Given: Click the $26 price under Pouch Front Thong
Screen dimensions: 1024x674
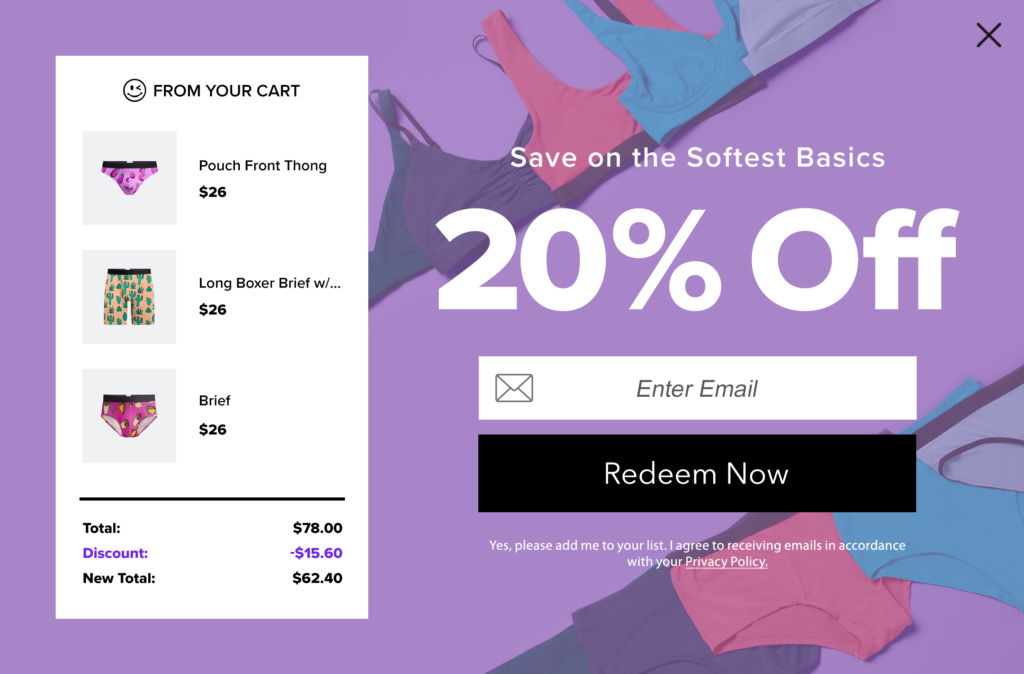Looking at the screenshot, I should click(212, 192).
